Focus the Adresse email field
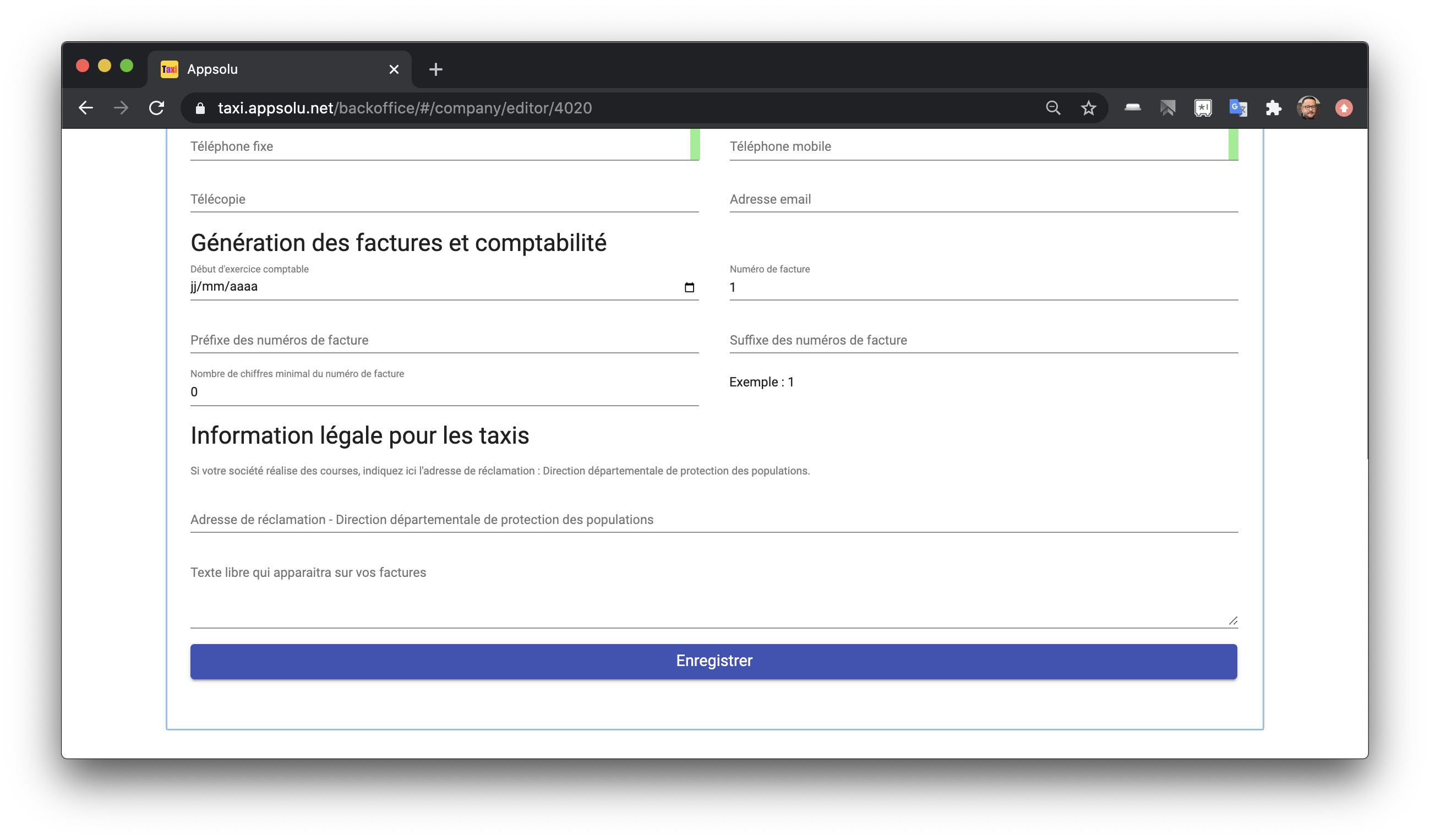The height and width of the screenshot is (840, 1430). (x=983, y=199)
